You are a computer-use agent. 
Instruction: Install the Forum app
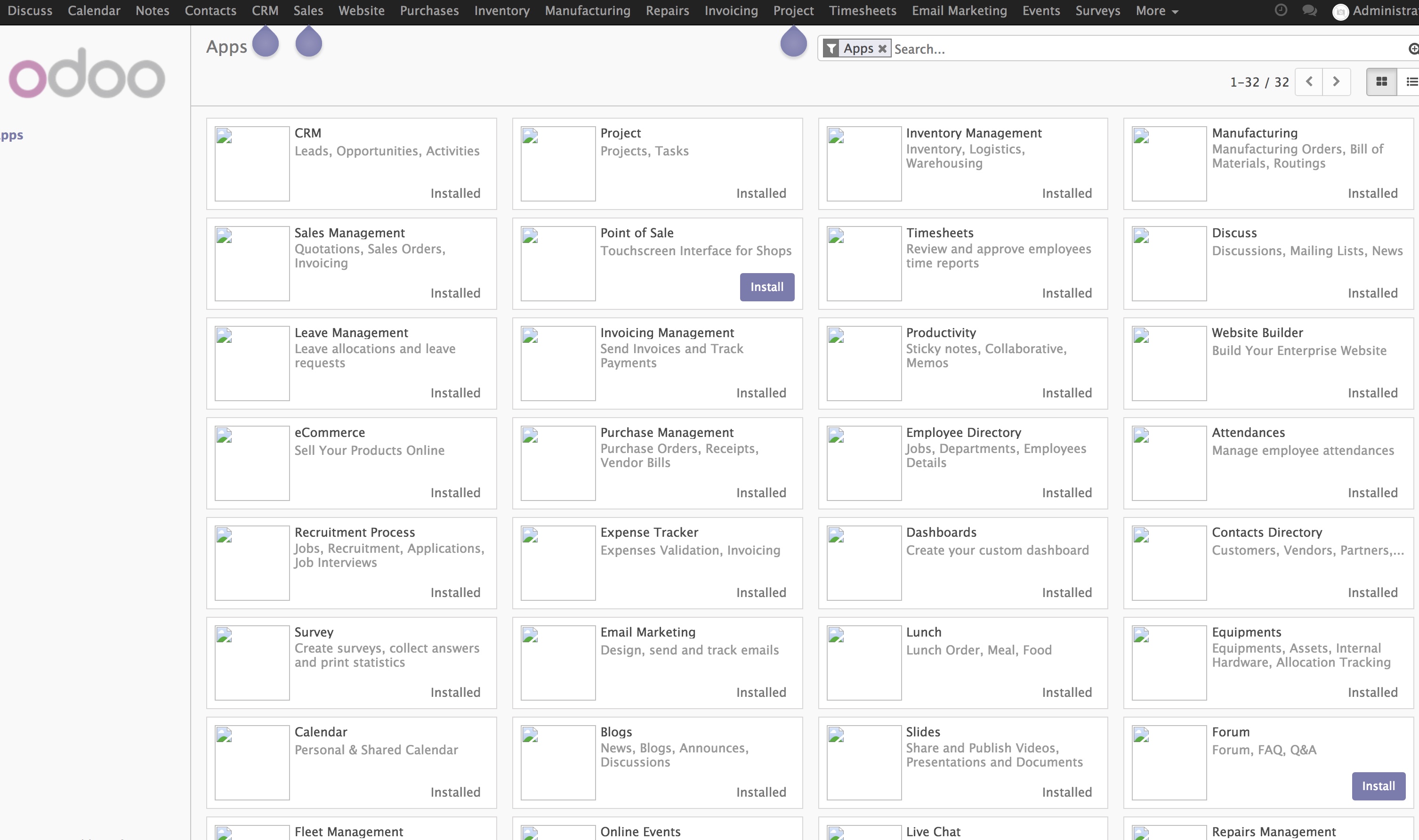(x=1378, y=786)
